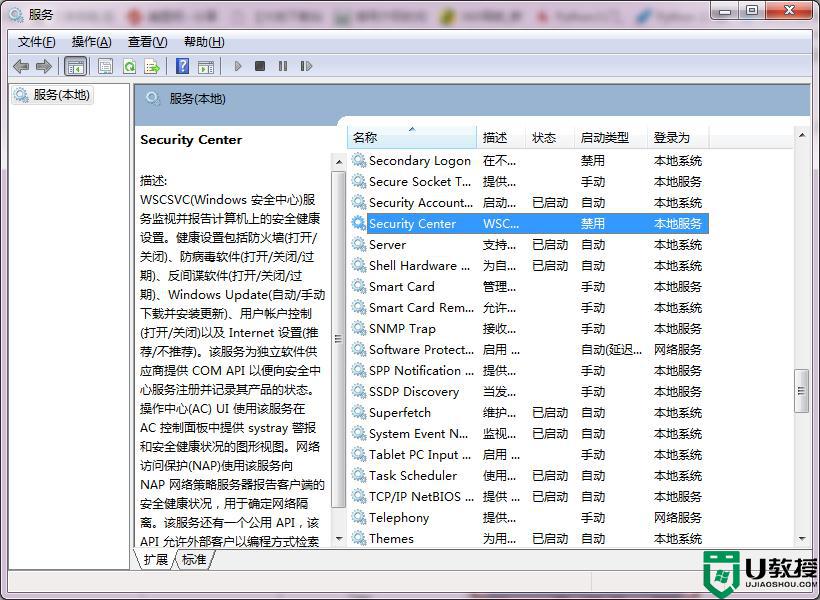This screenshot has width=820, height=600.
Task: Click the 已启动 status of the Server service
Action: tap(550, 244)
